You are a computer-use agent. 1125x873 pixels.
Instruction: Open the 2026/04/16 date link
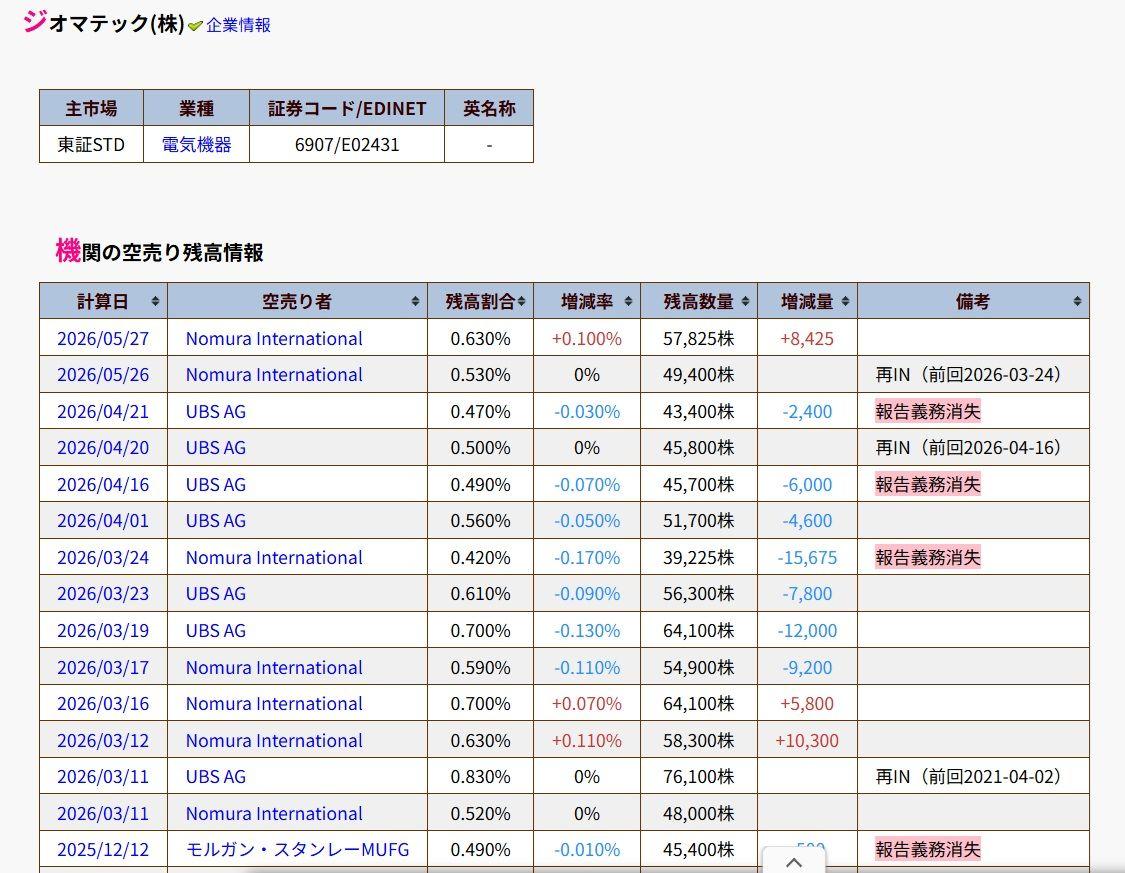[103, 485]
